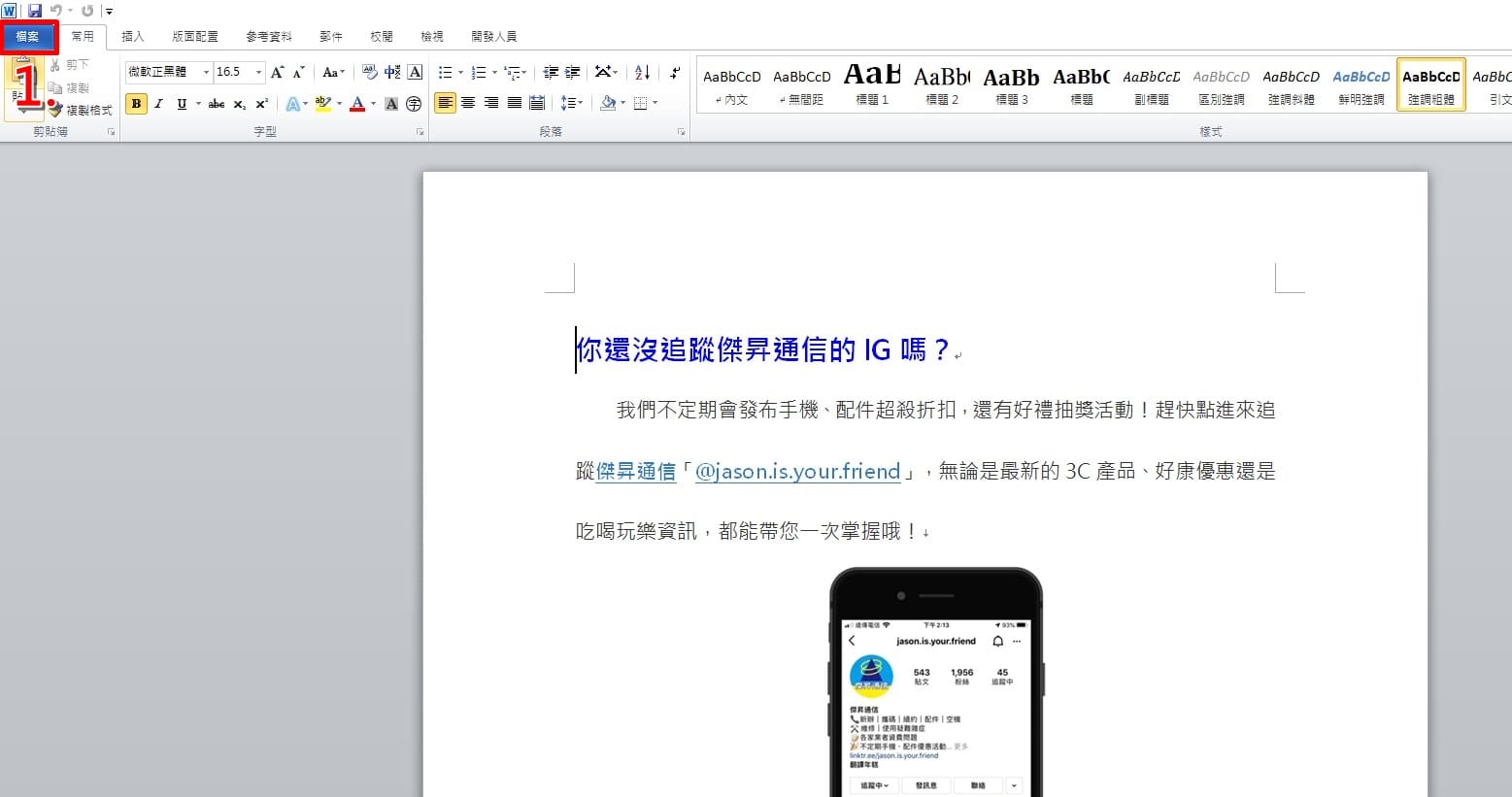Viewport: 1512px width, 797px height.
Task: Apply Text Effects glowing A icon
Action: click(x=292, y=104)
